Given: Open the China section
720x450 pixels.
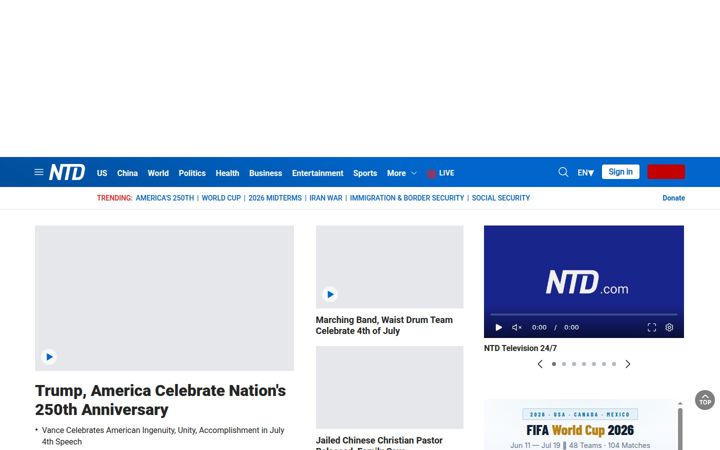Looking at the screenshot, I should [127, 173].
